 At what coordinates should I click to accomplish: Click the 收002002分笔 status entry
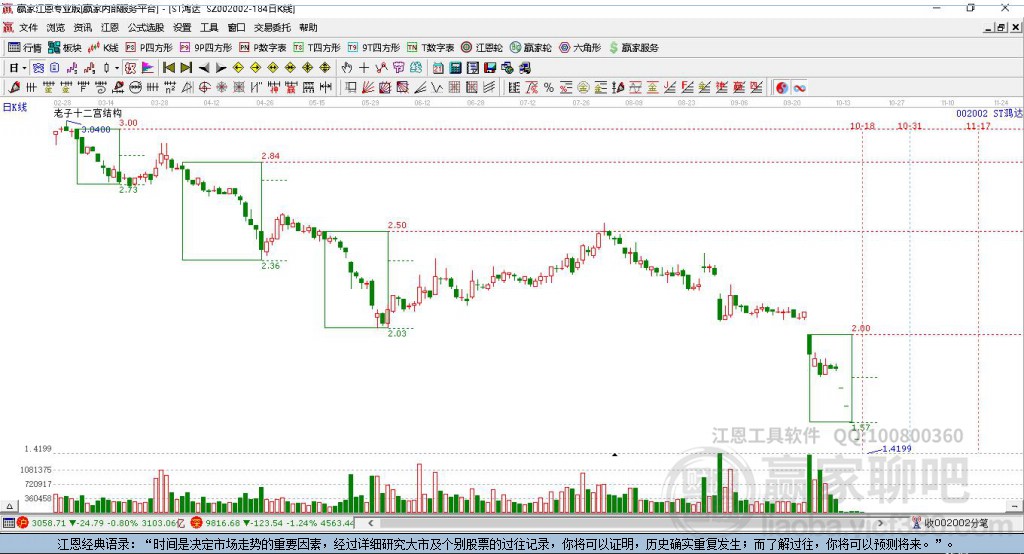[950, 523]
